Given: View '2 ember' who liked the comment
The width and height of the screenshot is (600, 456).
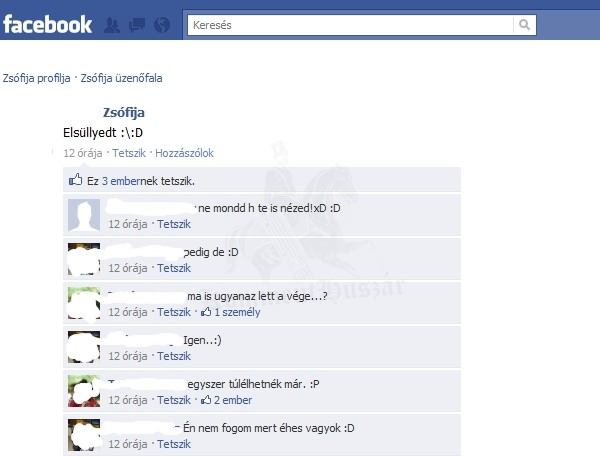Looking at the screenshot, I should pos(233,400).
